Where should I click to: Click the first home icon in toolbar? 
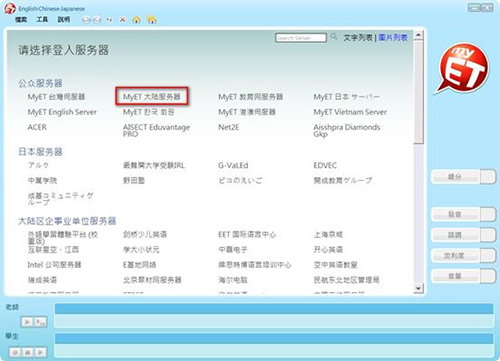coord(136,20)
